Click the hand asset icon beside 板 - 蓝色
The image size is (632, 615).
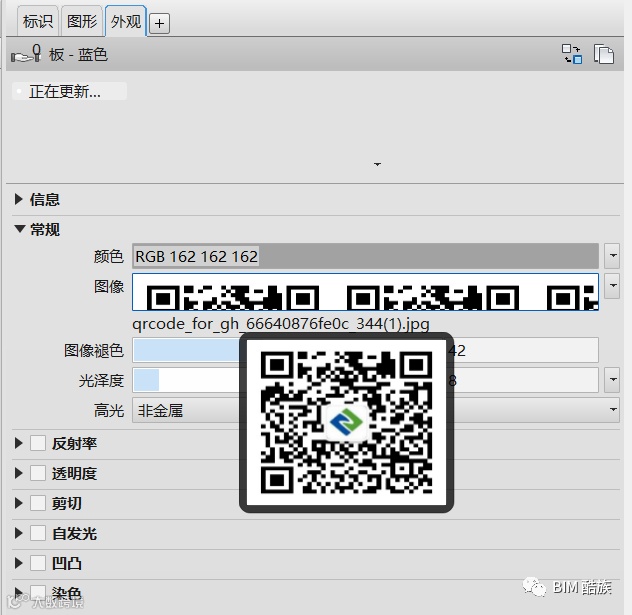27,54
